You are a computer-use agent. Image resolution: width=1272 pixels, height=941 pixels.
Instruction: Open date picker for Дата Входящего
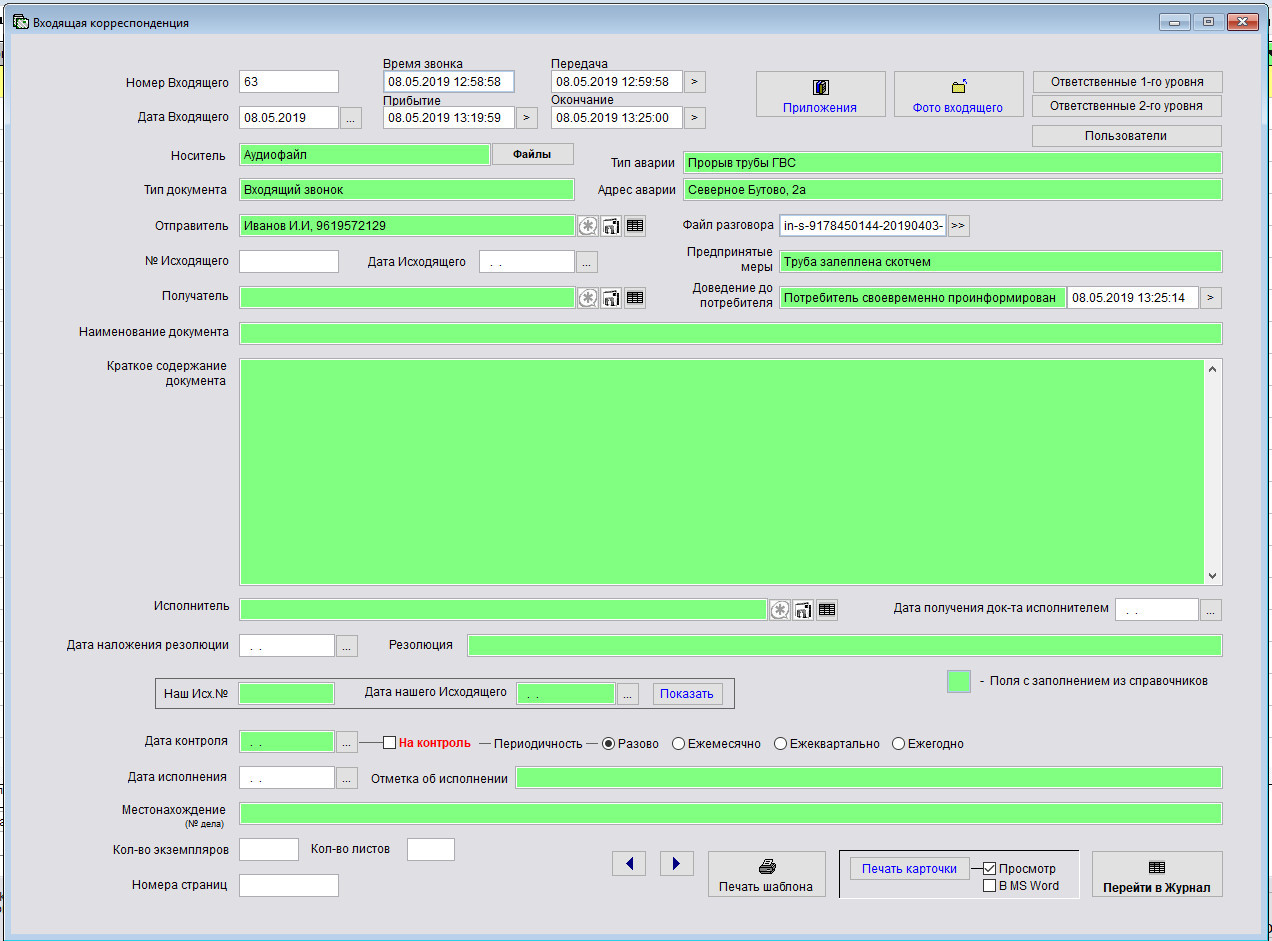tap(350, 118)
